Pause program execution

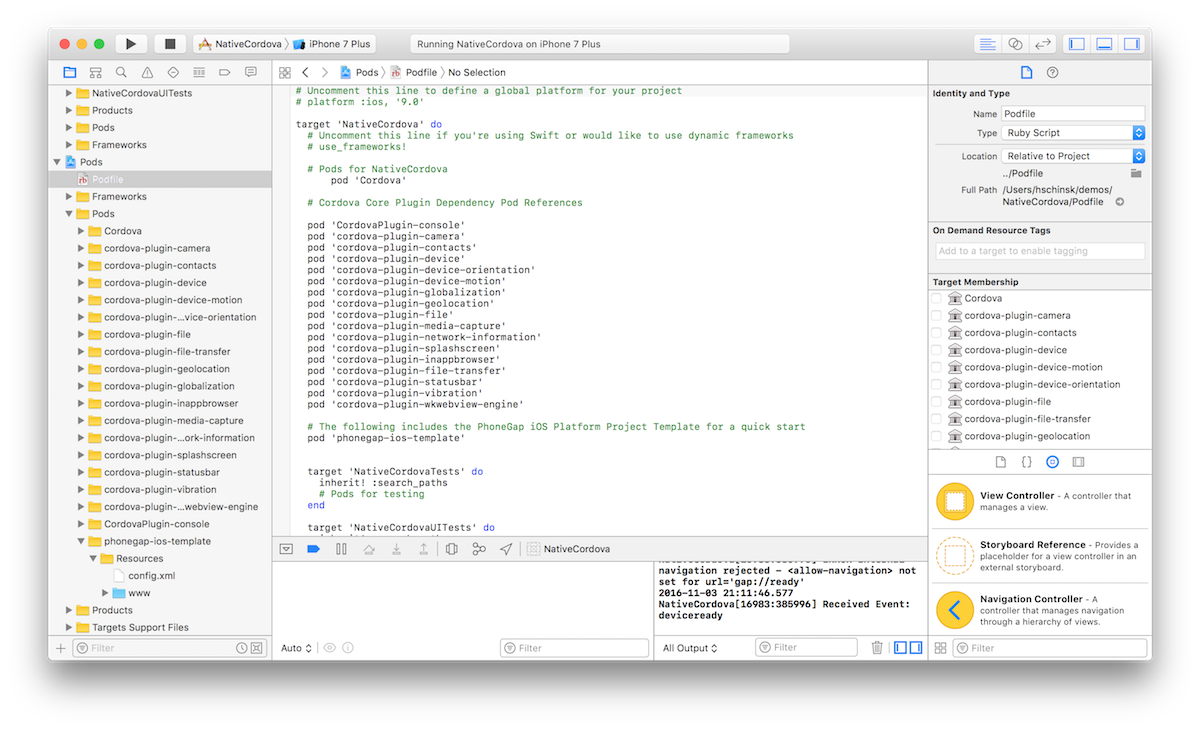(x=341, y=549)
